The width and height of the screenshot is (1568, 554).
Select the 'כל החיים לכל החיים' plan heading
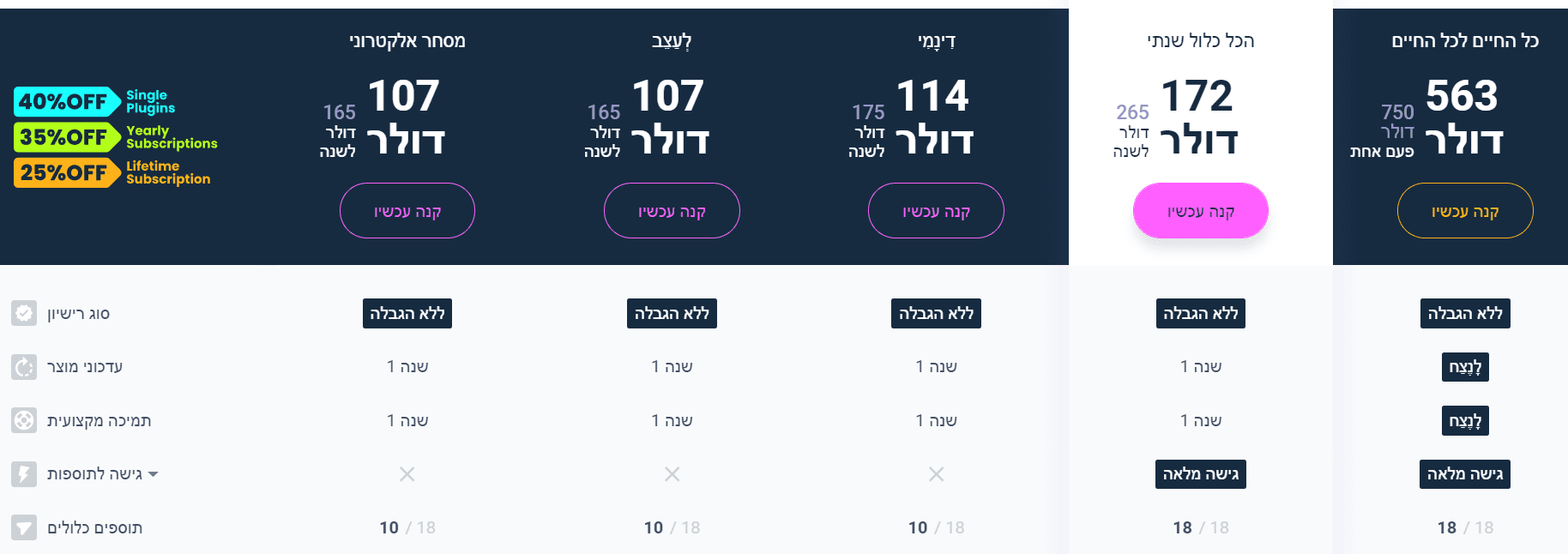tap(1464, 41)
